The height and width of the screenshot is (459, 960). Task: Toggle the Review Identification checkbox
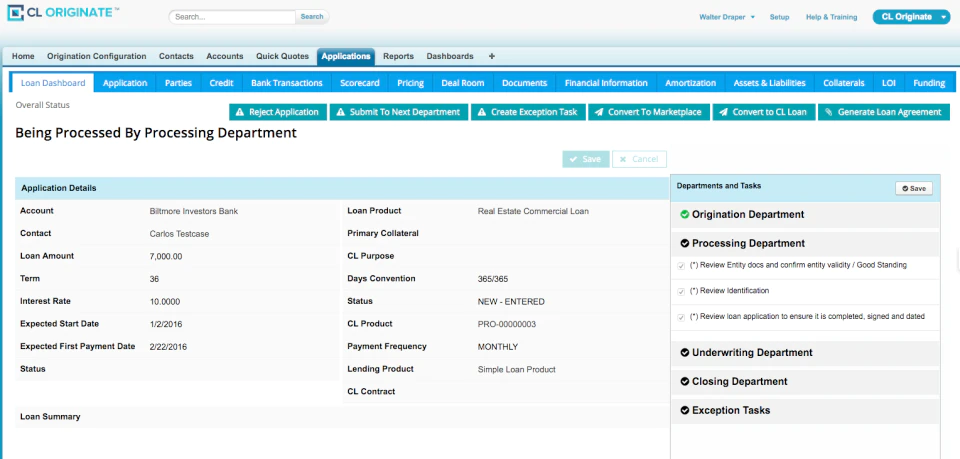click(681, 292)
